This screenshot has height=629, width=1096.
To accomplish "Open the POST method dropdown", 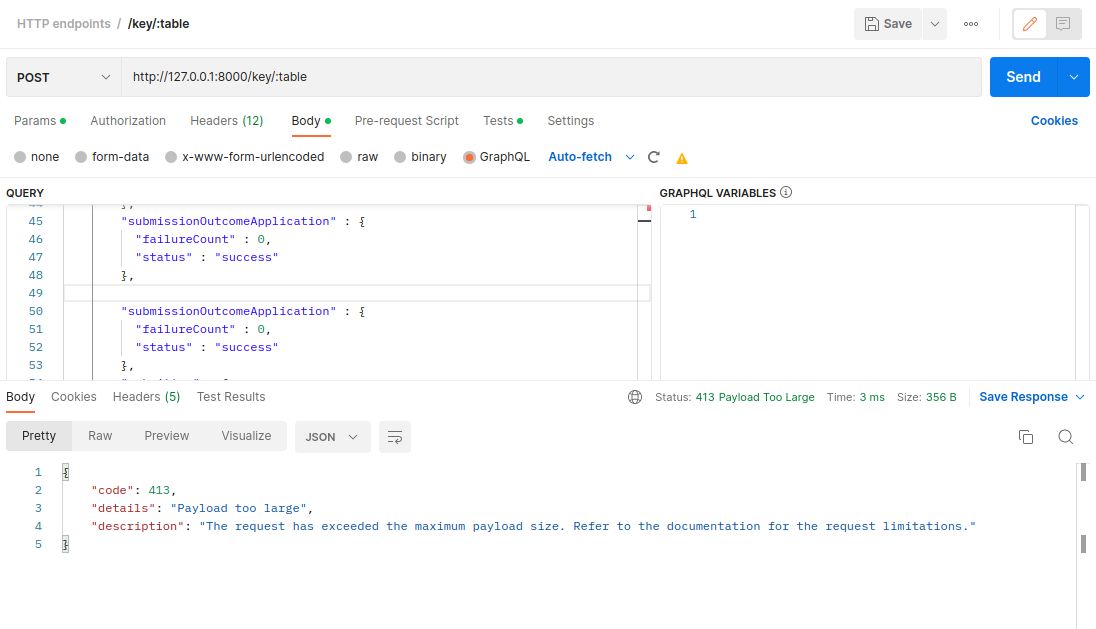I will coord(64,77).
